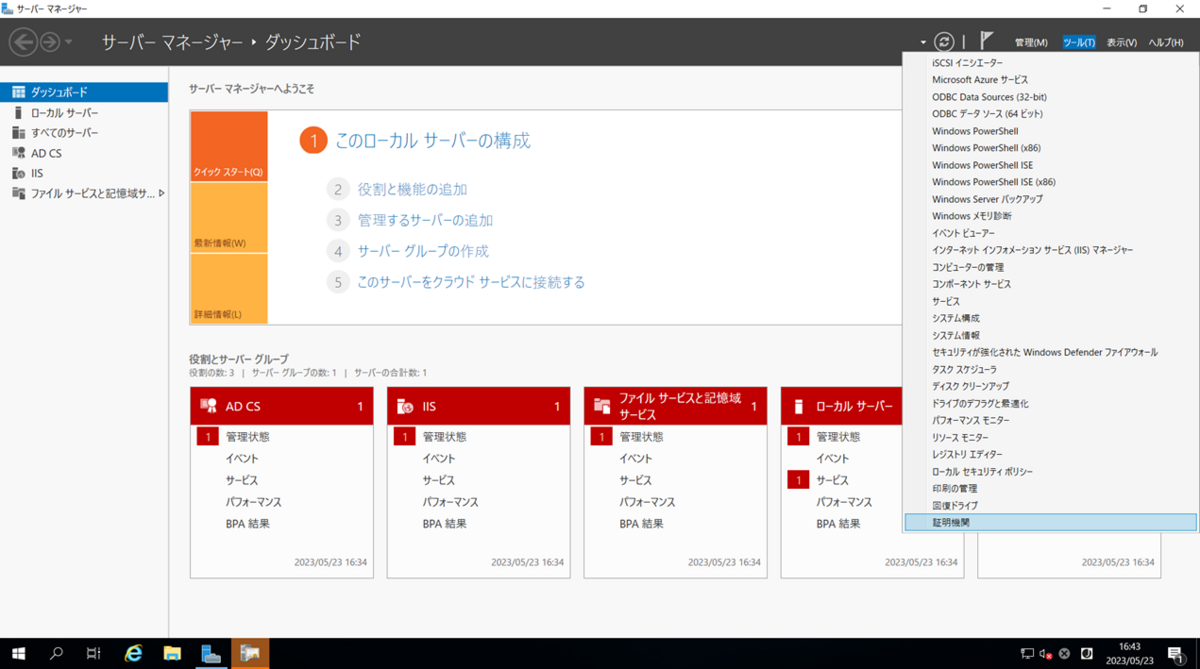This screenshot has height=669, width=1200.
Task: Click the ダッシュボード sidebar icon
Action: click(18, 92)
